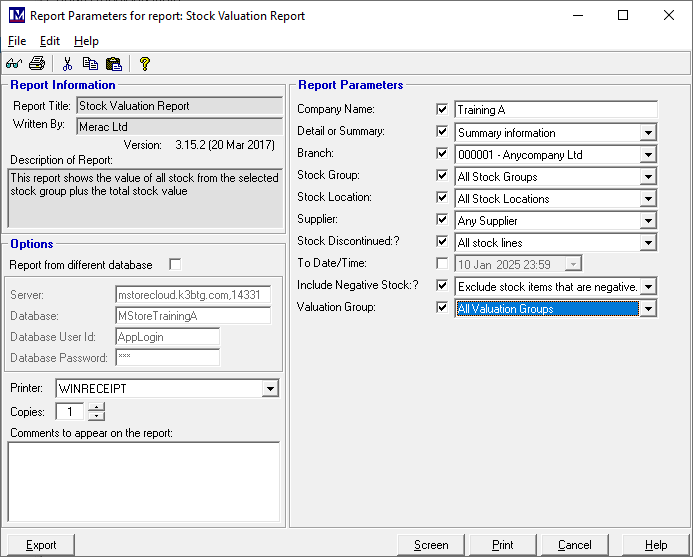Click the preview (glasses) toolbar icon
693x557 pixels.
(15, 64)
